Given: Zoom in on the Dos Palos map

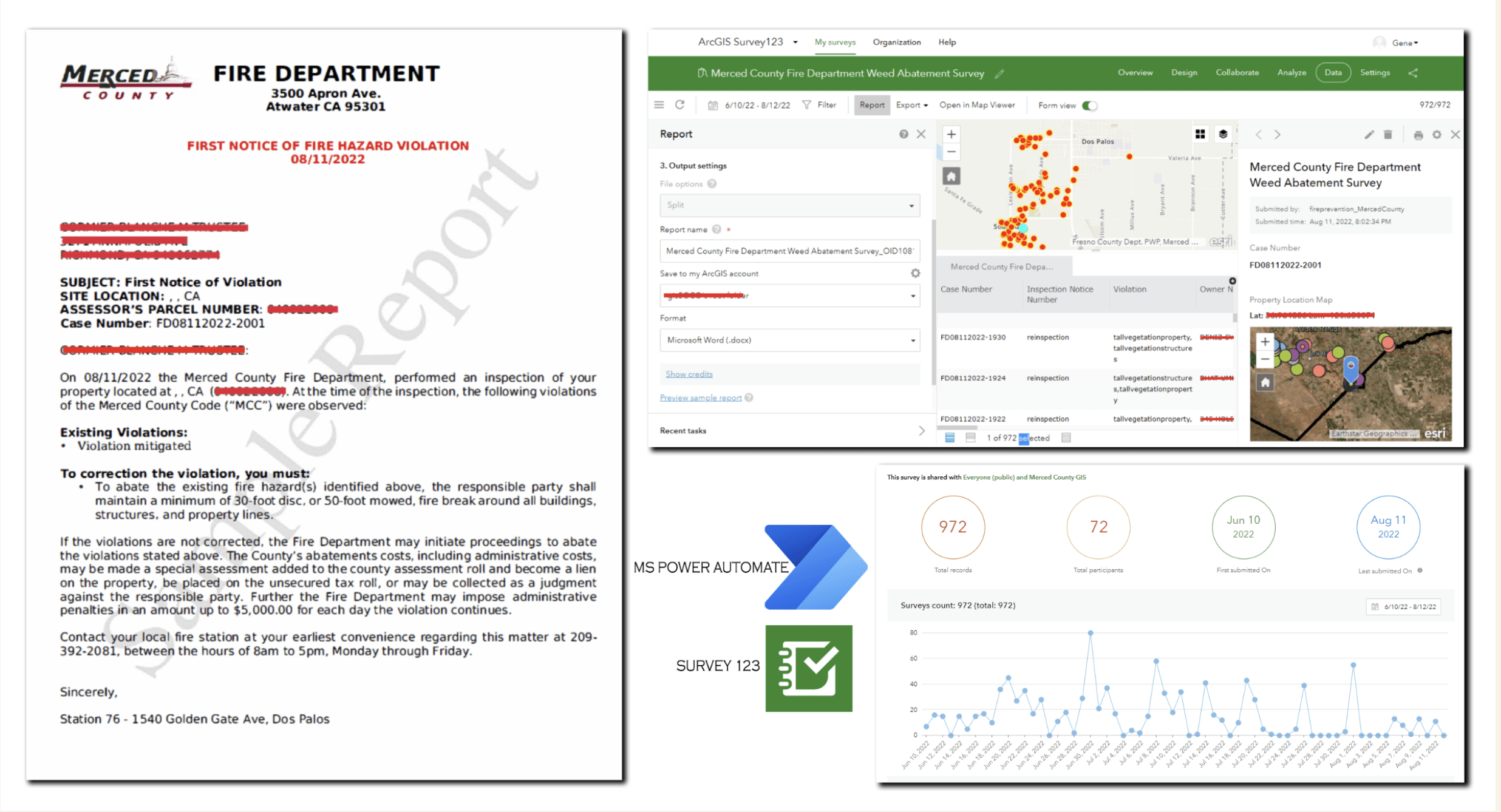Looking at the screenshot, I should click(951, 134).
